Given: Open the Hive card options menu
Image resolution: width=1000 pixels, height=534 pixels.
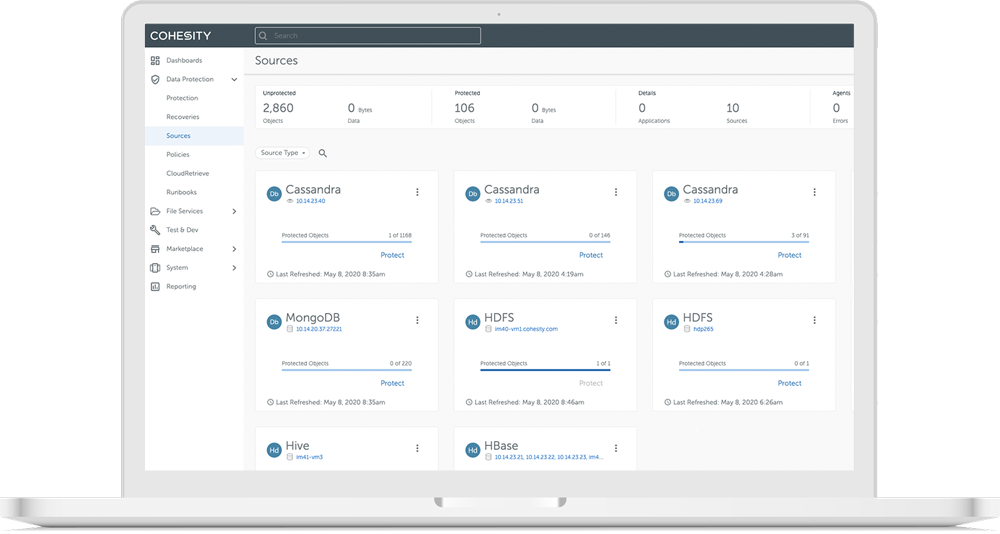Looking at the screenshot, I should [x=417, y=449].
